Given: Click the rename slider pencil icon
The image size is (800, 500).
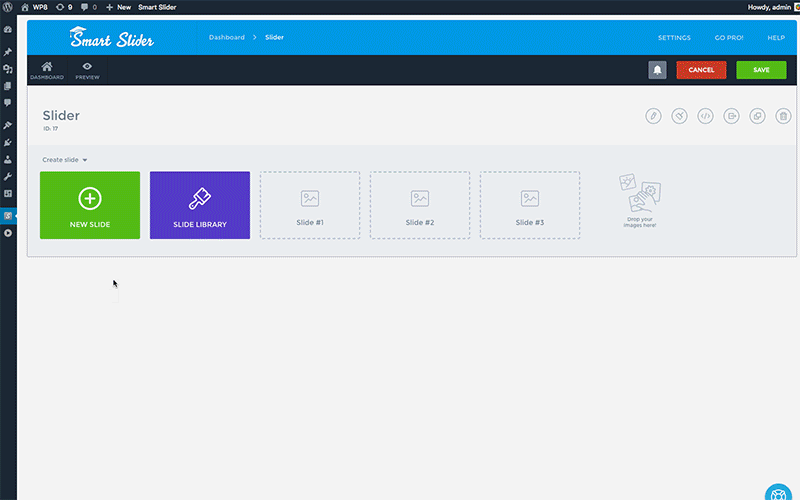Looking at the screenshot, I should pyautogui.click(x=653, y=116).
